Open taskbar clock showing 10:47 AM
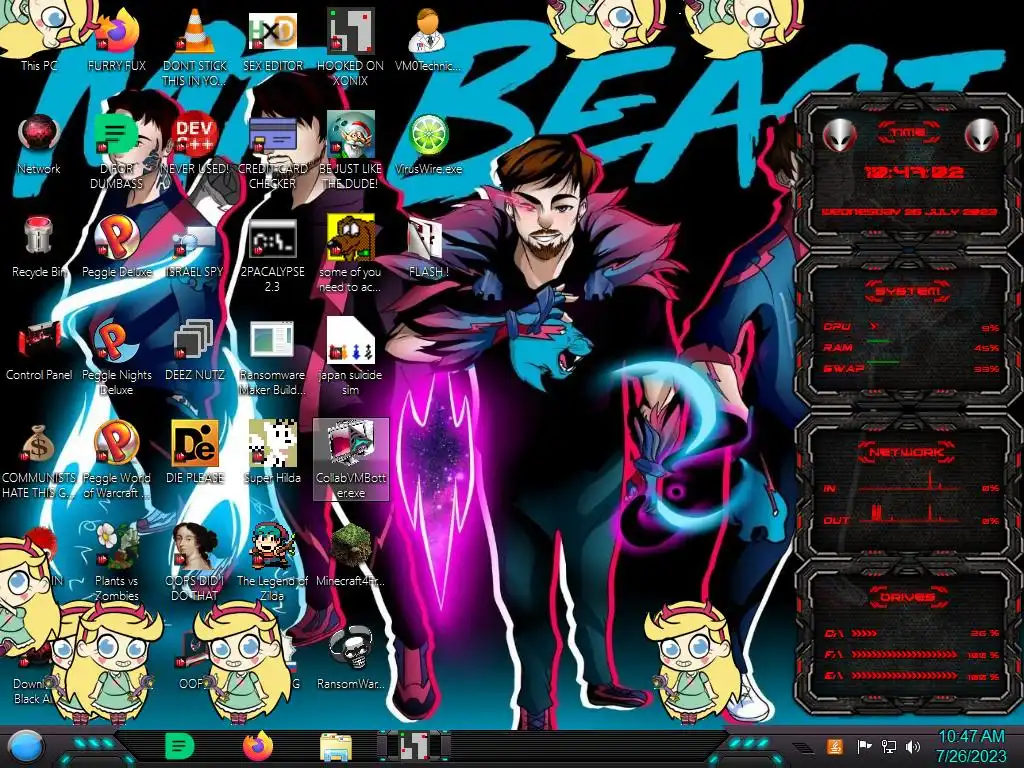Image resolution: width=1024 pixels, height=768 pixels. click(x=971, y=746)
